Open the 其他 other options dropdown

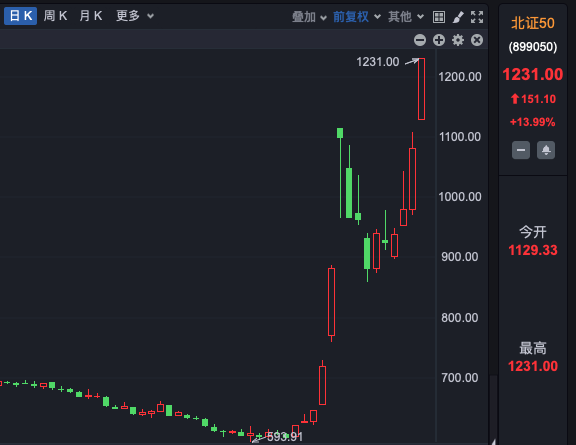(406, 17)
